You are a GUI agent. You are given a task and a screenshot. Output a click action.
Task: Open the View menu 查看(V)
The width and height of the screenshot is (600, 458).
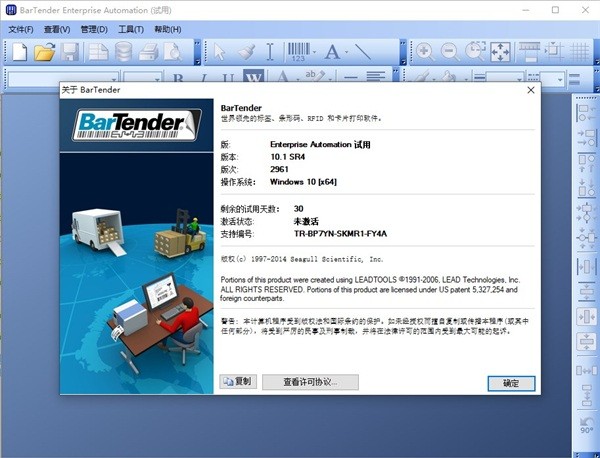(x=57, y=29)
